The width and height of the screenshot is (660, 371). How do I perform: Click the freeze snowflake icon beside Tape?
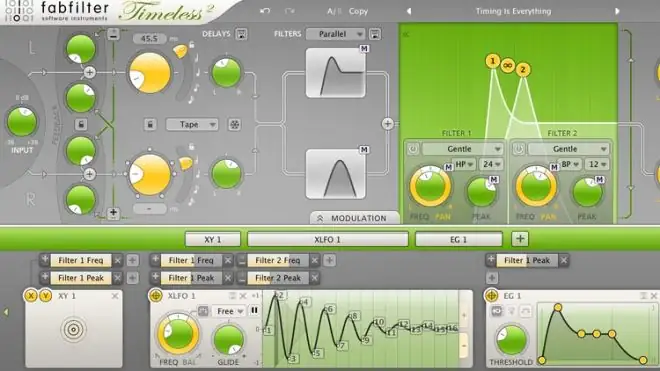[x=234, y=124]
